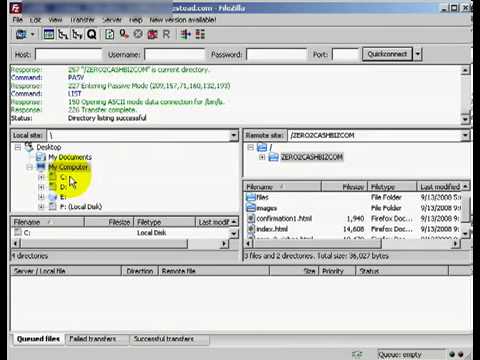Viewport: 480px width, 360px height.
Task: Expand the F: (Local Disk) node
Action: coord(41,207)
